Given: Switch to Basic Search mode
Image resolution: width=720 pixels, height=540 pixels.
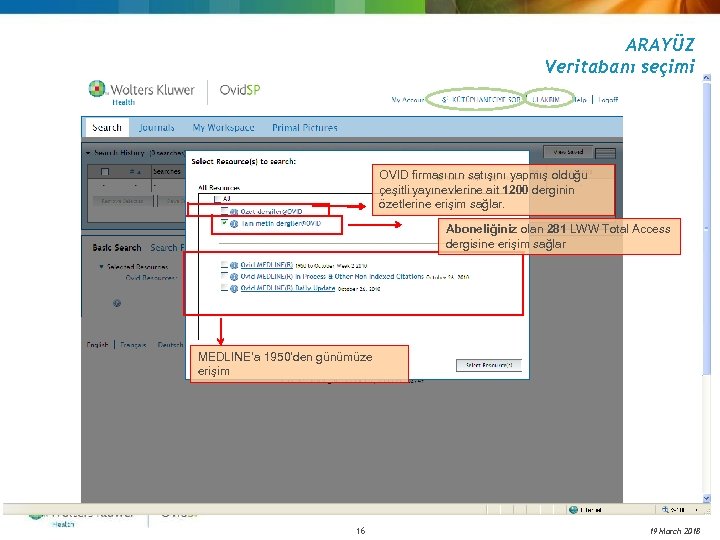Looking at the screenshot, I should [117, 248].
